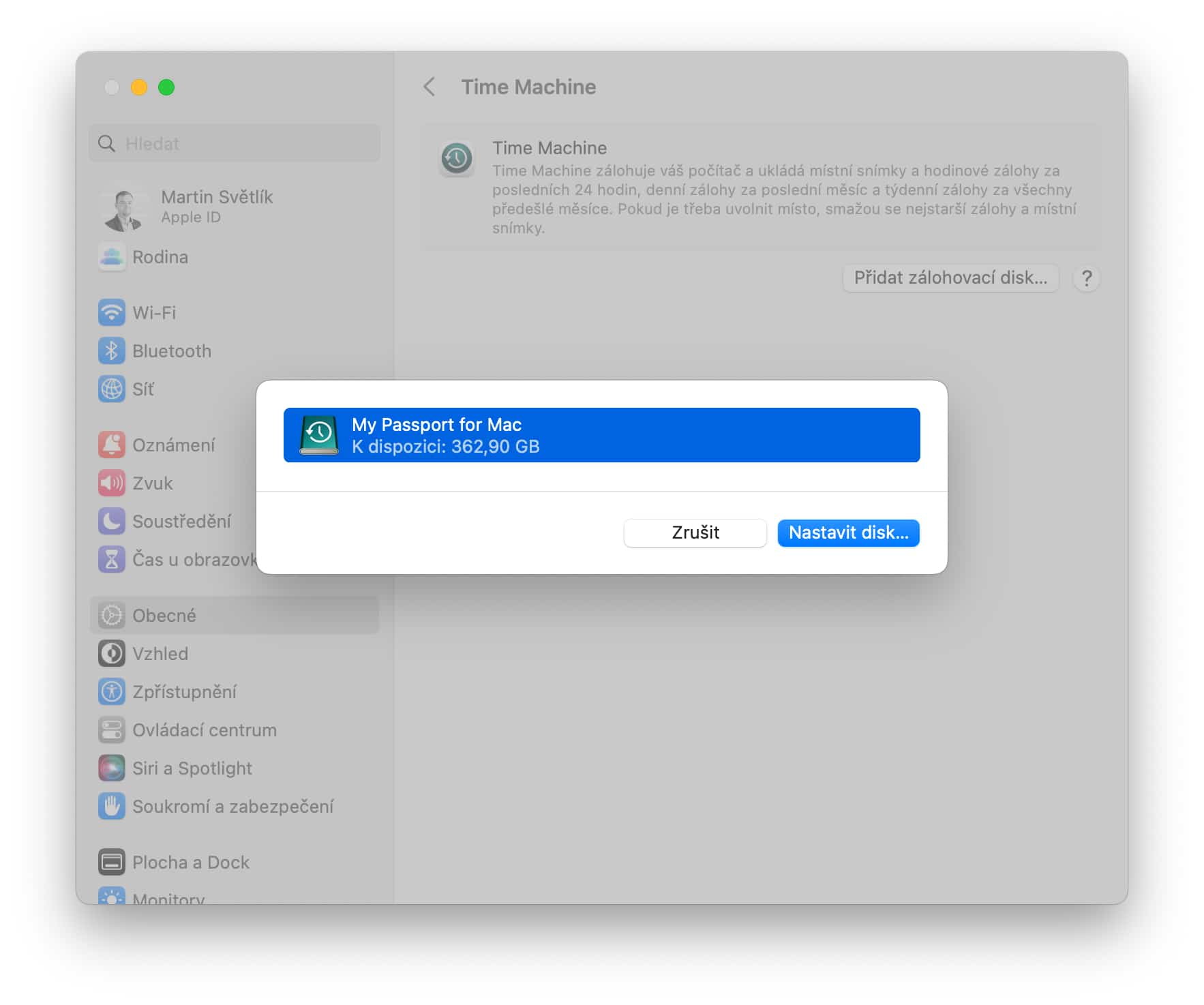Focus the Hledat search field

coord(235,143)
